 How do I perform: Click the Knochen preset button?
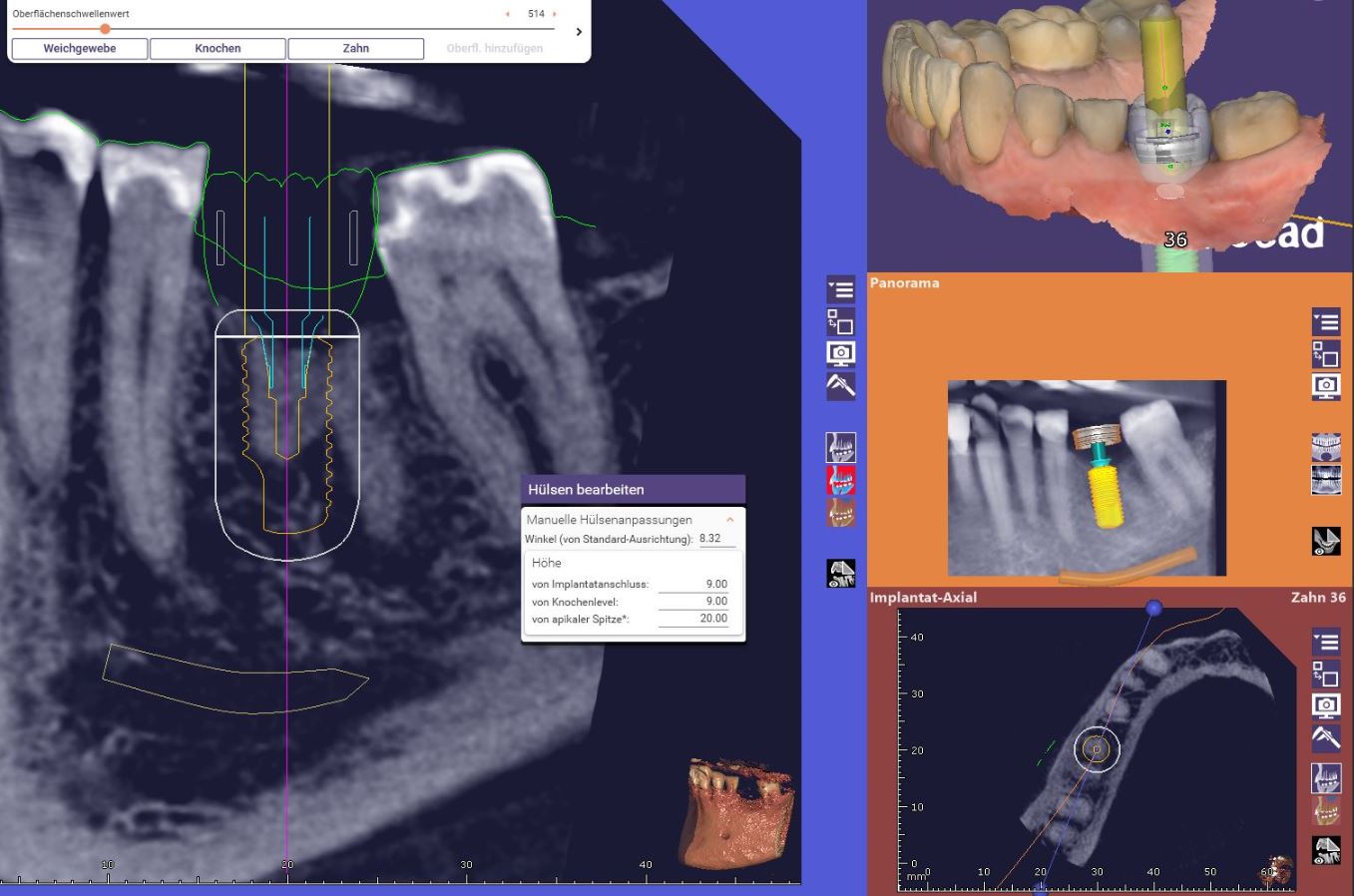click(x=218, y=49)
